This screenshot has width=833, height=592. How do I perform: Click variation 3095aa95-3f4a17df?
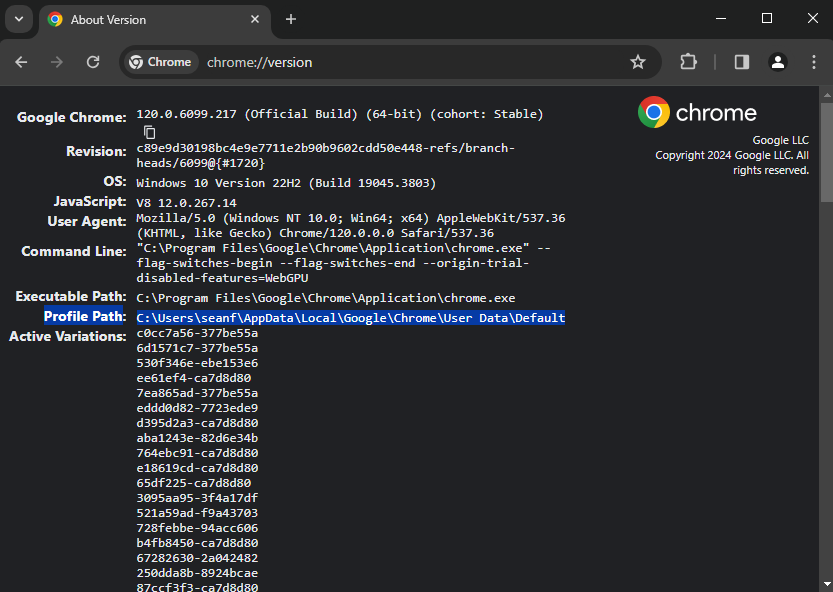(x=197, y=498)
